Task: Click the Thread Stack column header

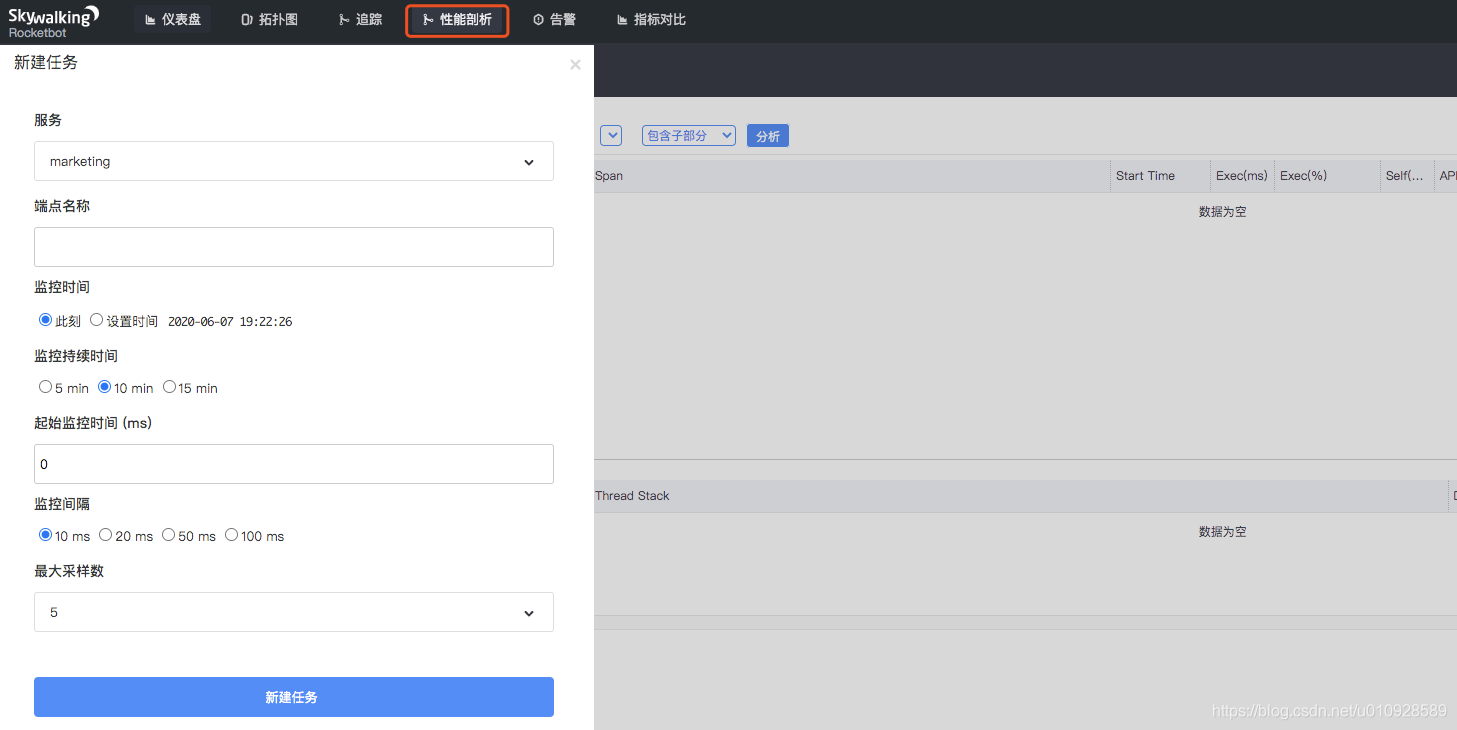Action: point(632,496)
